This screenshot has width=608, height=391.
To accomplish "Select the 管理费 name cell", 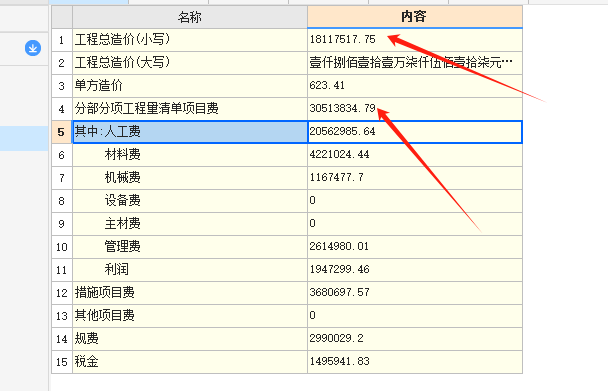I will click(x=190, y=247).
